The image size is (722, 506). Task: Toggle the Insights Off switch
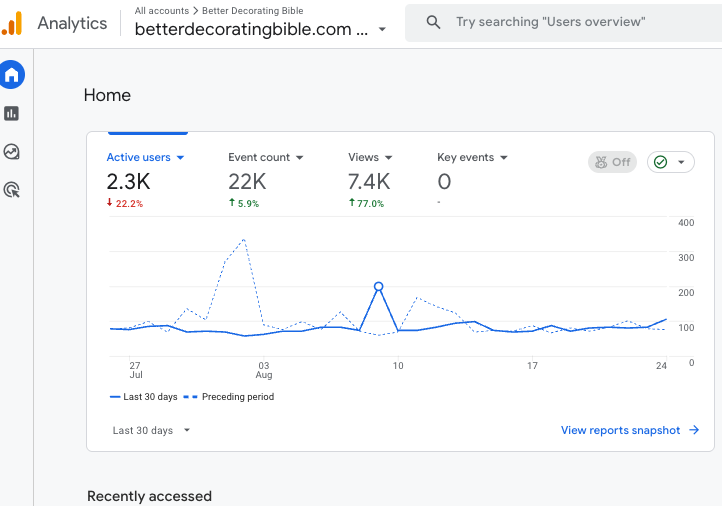point(612,162)
